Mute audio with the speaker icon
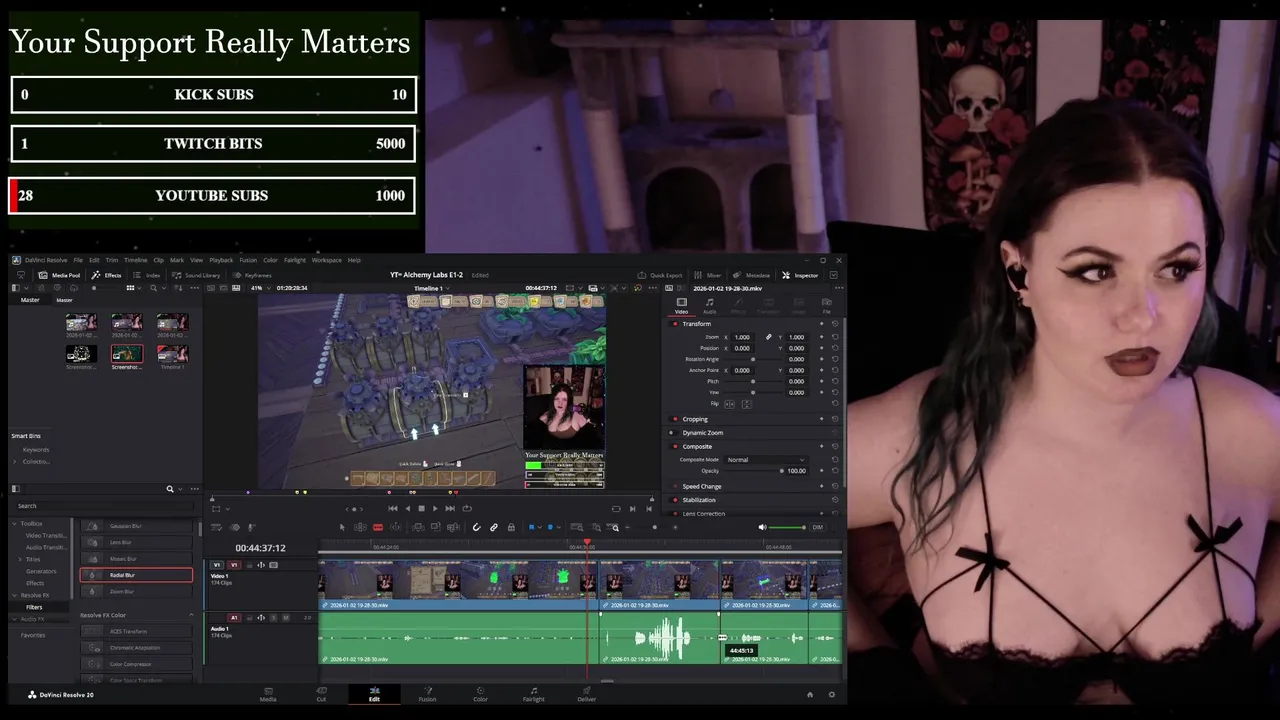The width and height of the screenshot is (1280, 720). (x=762, y=527)
